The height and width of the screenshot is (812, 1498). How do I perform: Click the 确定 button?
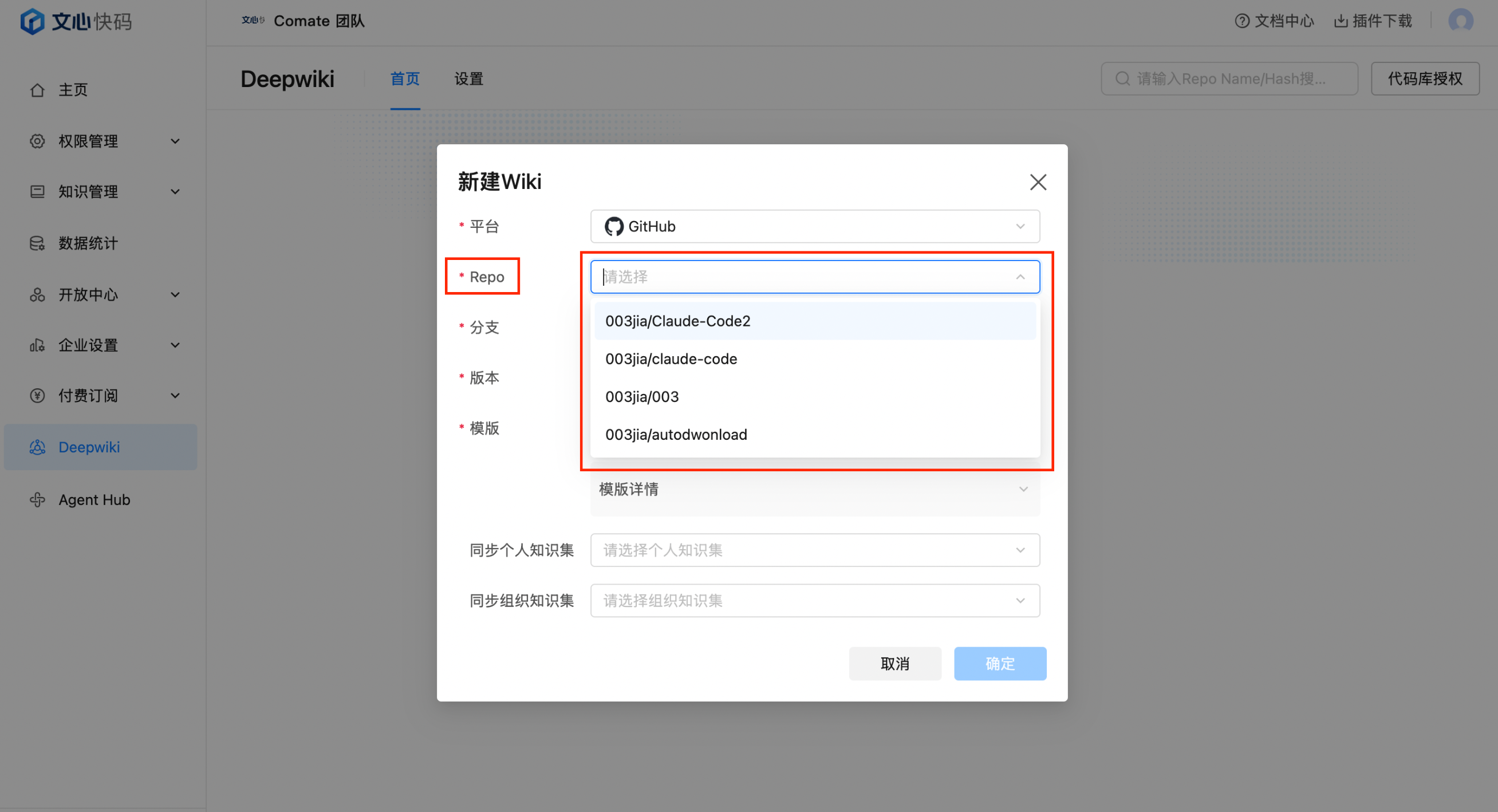coord(1000,664)
